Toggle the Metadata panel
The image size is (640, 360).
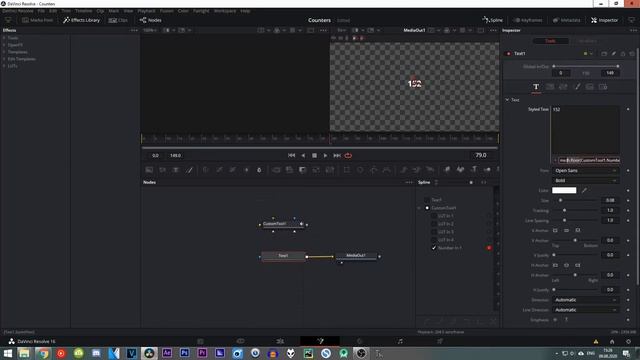pos(567,20)
